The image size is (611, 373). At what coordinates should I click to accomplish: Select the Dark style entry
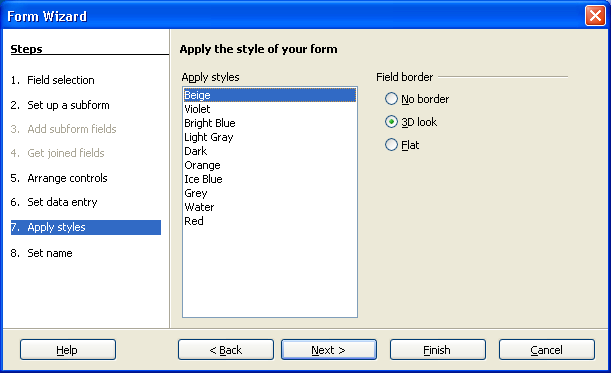[x=270, y=151]
